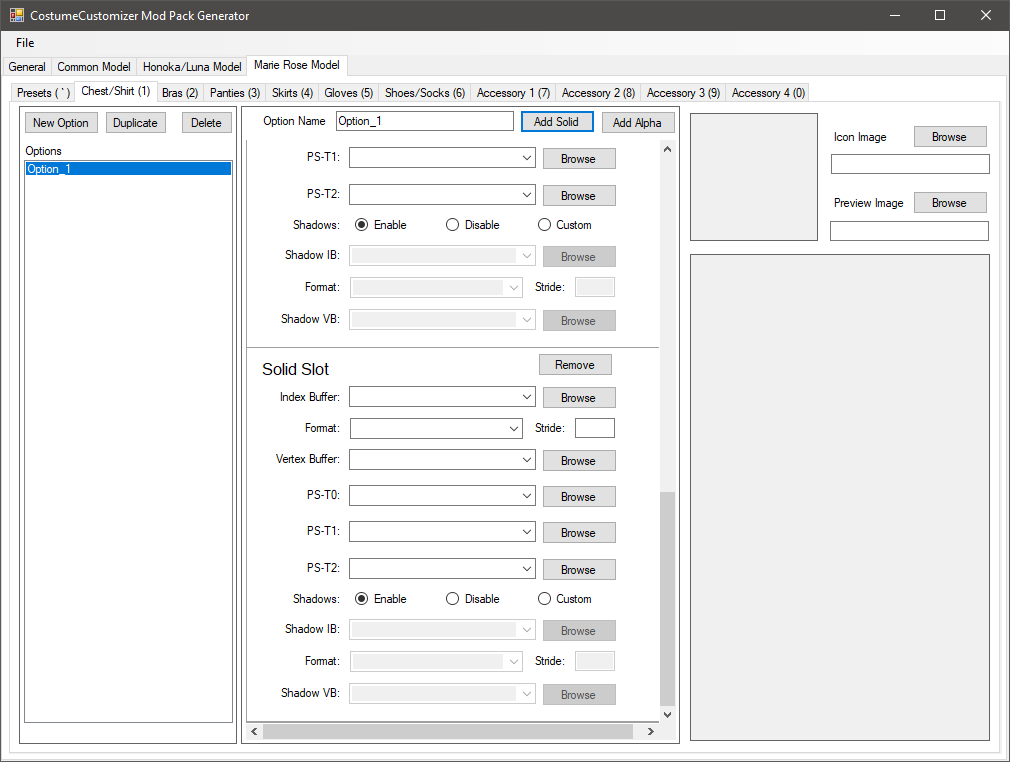This screenshot has height=762, width=1010.
Task: Select Enable for Solid Slot Shadows
Action: coord(381,599)
